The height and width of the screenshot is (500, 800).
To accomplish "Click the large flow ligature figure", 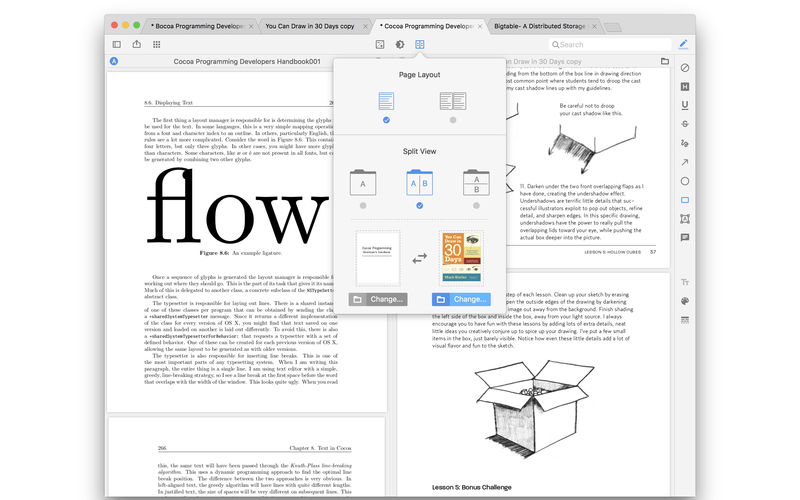I will [238, 207].
